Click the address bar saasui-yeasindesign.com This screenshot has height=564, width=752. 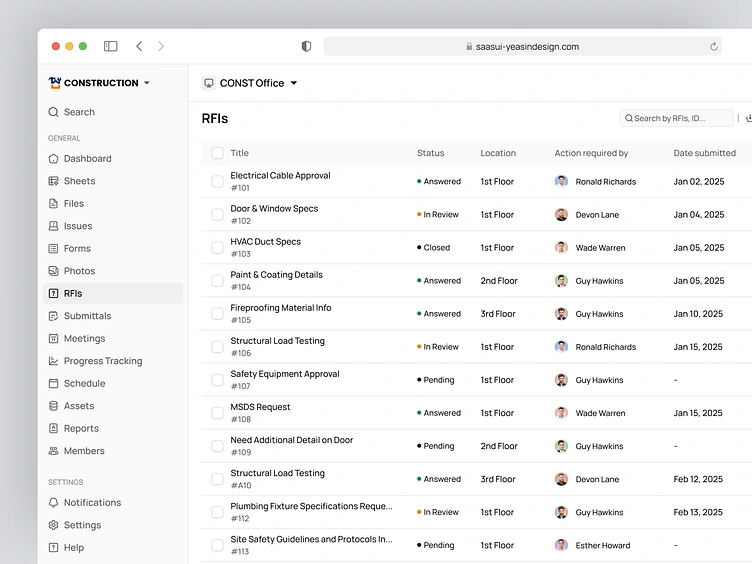522,47
